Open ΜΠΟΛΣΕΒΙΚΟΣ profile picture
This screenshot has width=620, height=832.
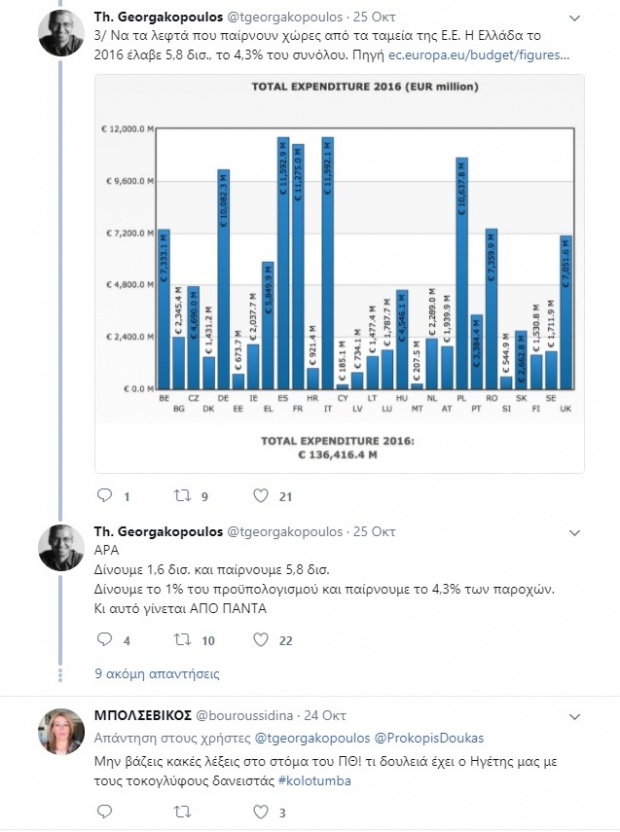[x=61, y=732]
